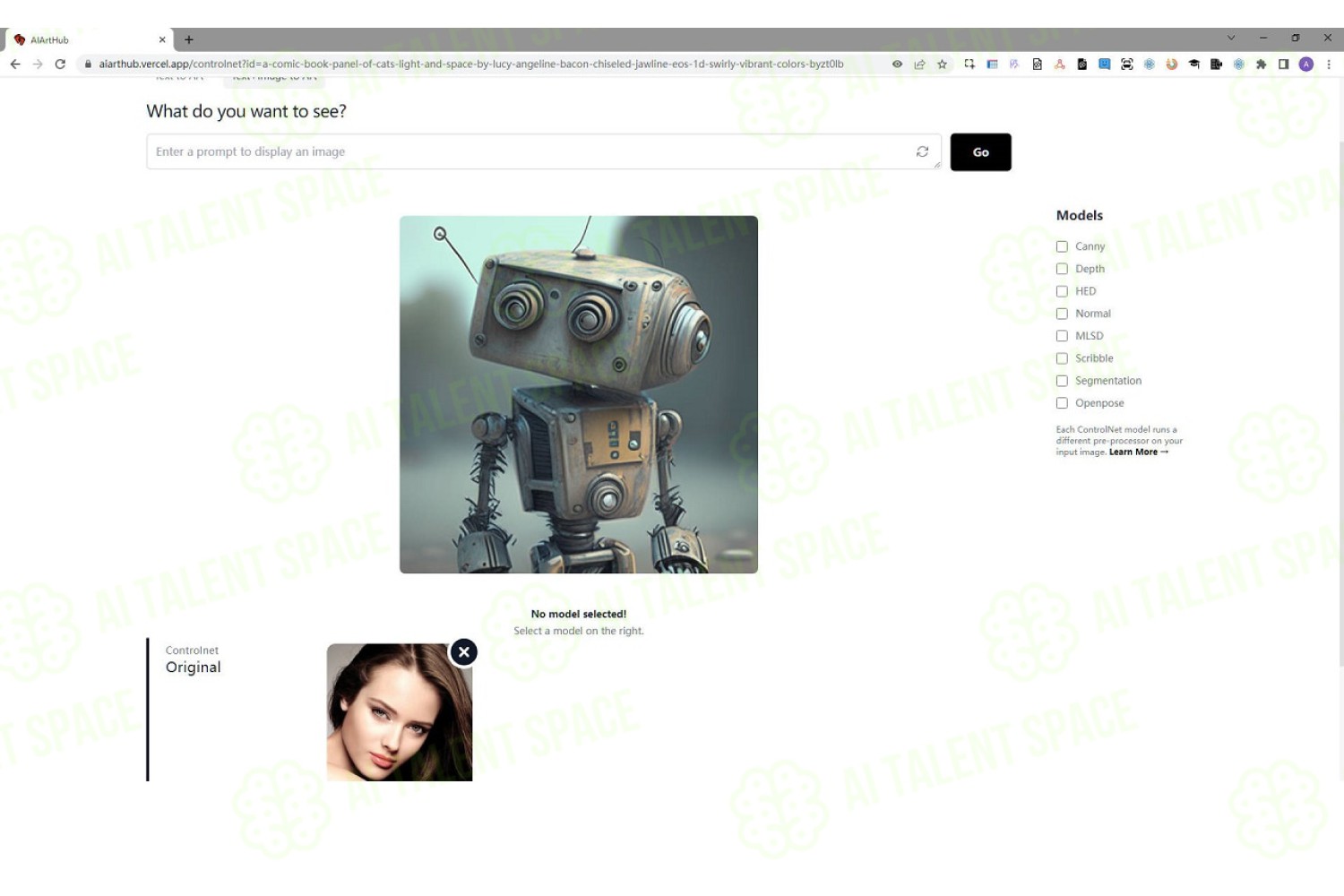Toggle the Scribble model checkbox
1344x896 pixels.
click(1062, 358)
